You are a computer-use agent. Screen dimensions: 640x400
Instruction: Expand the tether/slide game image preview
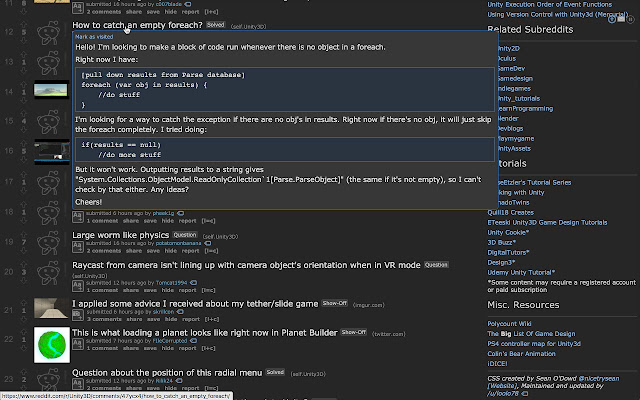click(78, 315)
